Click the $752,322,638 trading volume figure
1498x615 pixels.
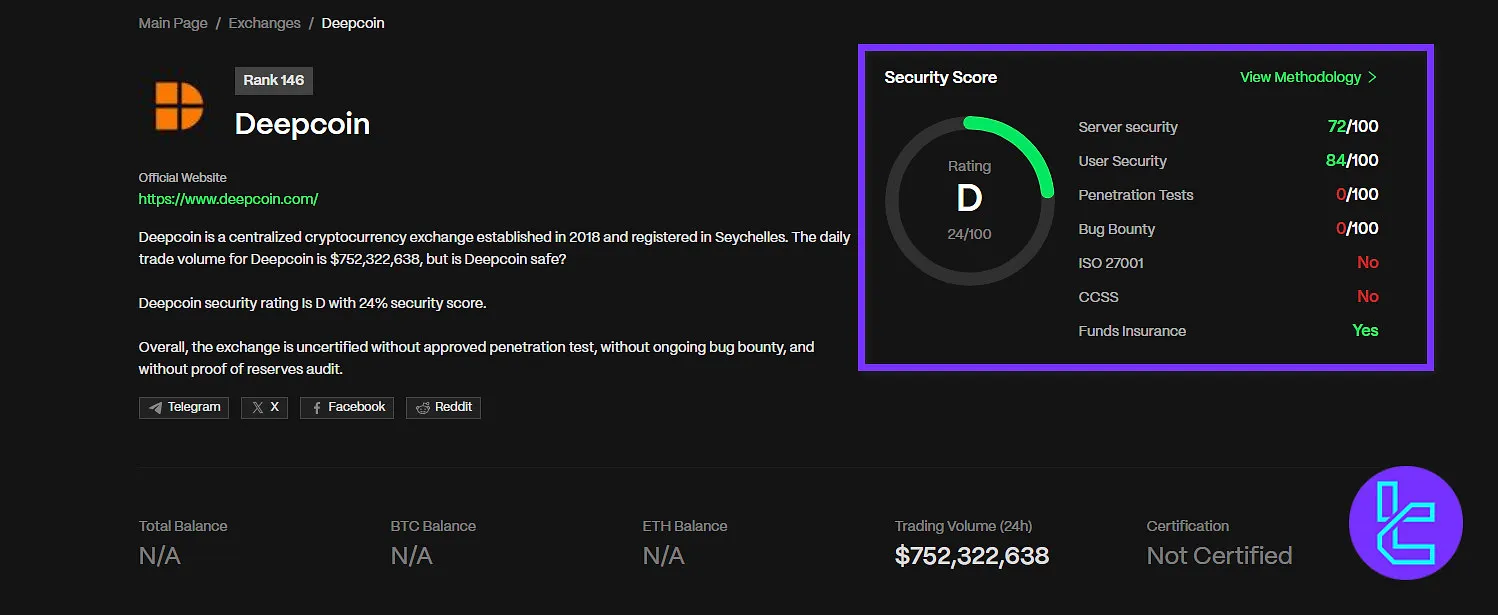tap(972, 556)
